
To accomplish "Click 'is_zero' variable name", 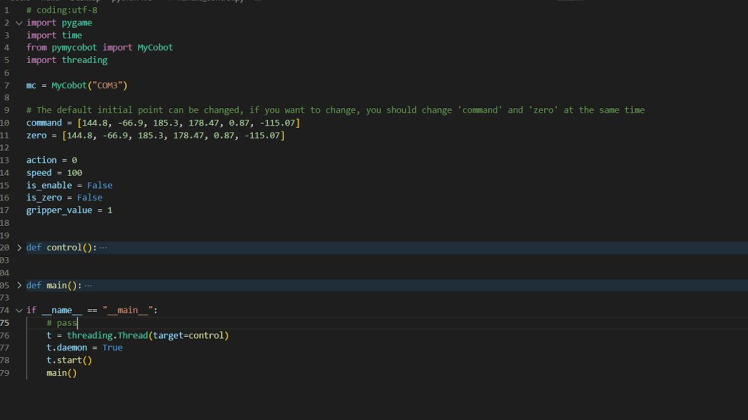I will tap(44, 198).
